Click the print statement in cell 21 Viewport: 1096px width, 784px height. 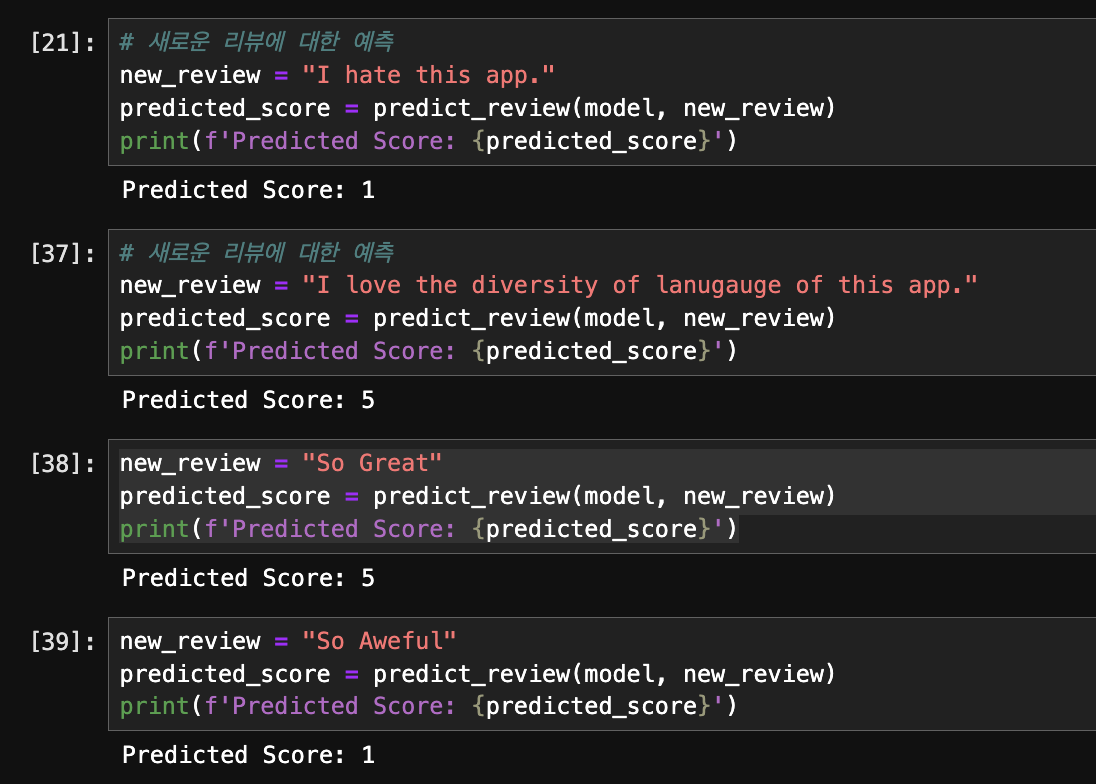point(428,141)
